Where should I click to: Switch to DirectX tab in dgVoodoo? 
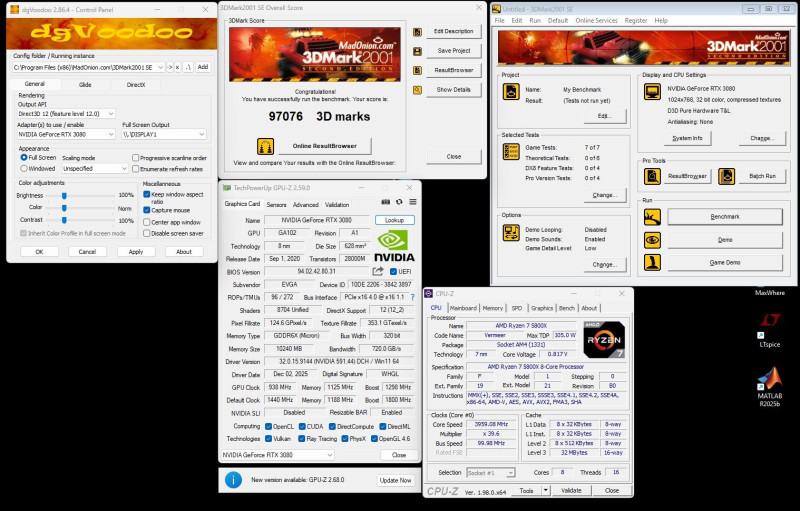pyautogui.click(x=136, y=85)
